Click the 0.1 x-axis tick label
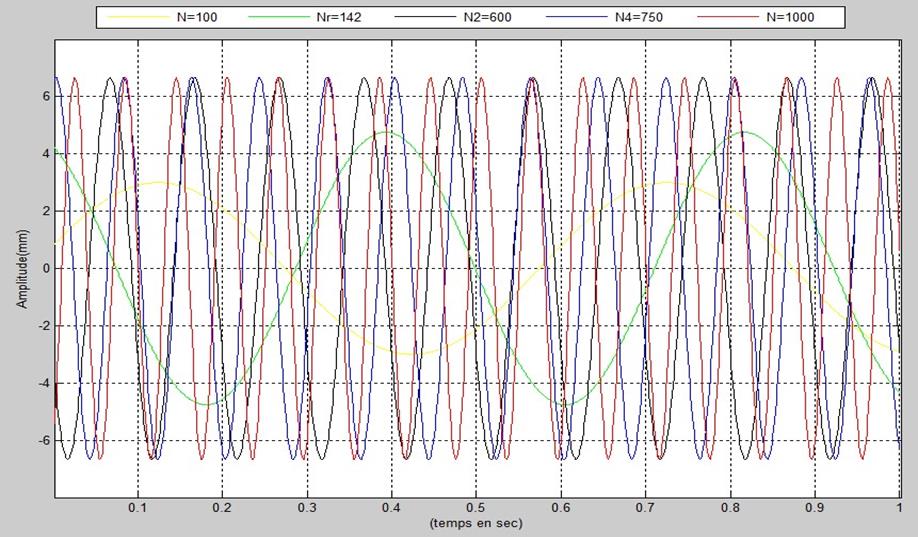This screenshot has width=918, height=537. [x=138, y=508]
